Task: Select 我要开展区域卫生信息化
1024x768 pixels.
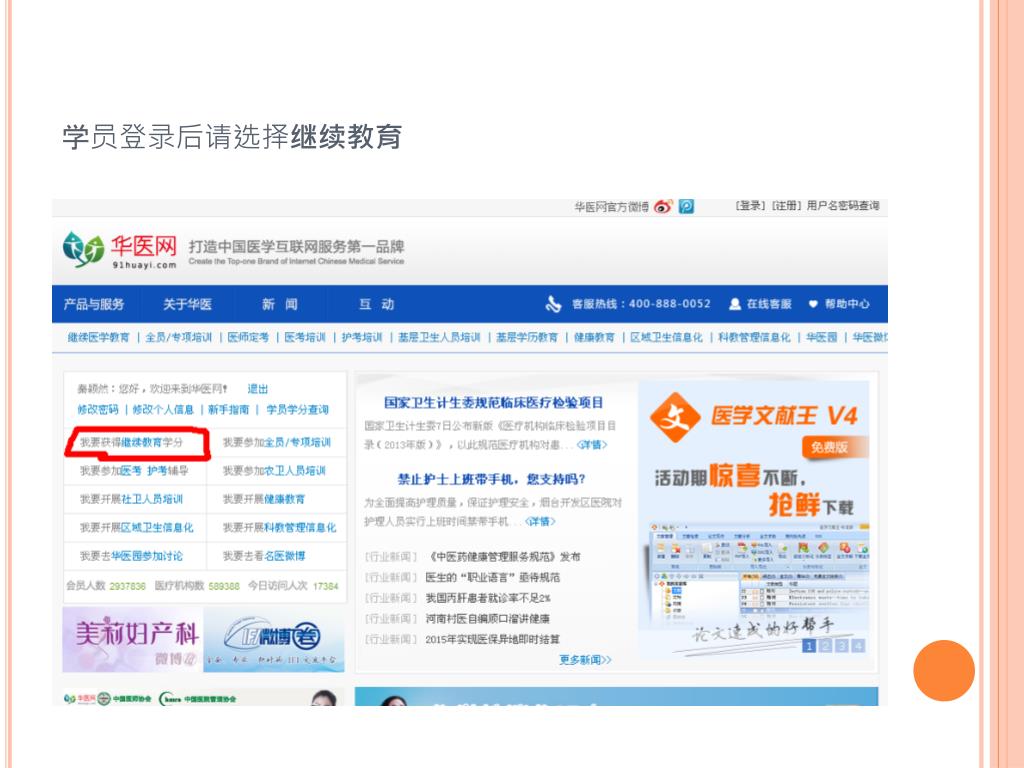Action: [136, 527]
